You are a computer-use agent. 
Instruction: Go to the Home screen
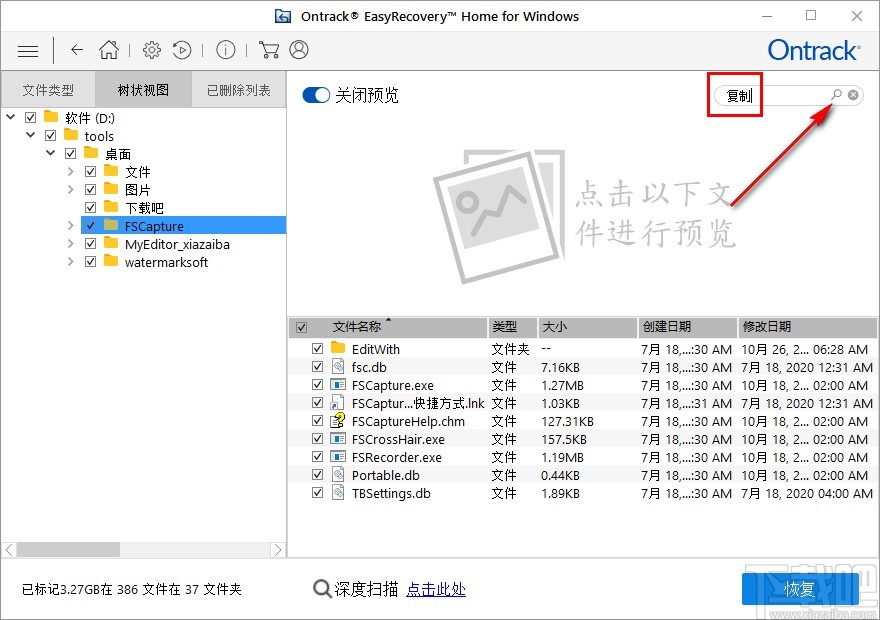pyautogui.click(x=109, y=50)
